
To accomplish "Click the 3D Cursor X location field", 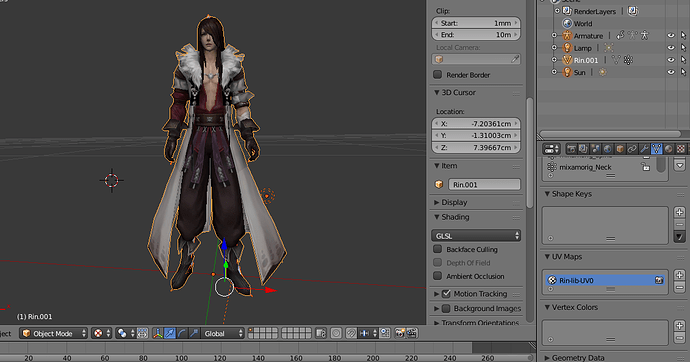I will 476,124.
